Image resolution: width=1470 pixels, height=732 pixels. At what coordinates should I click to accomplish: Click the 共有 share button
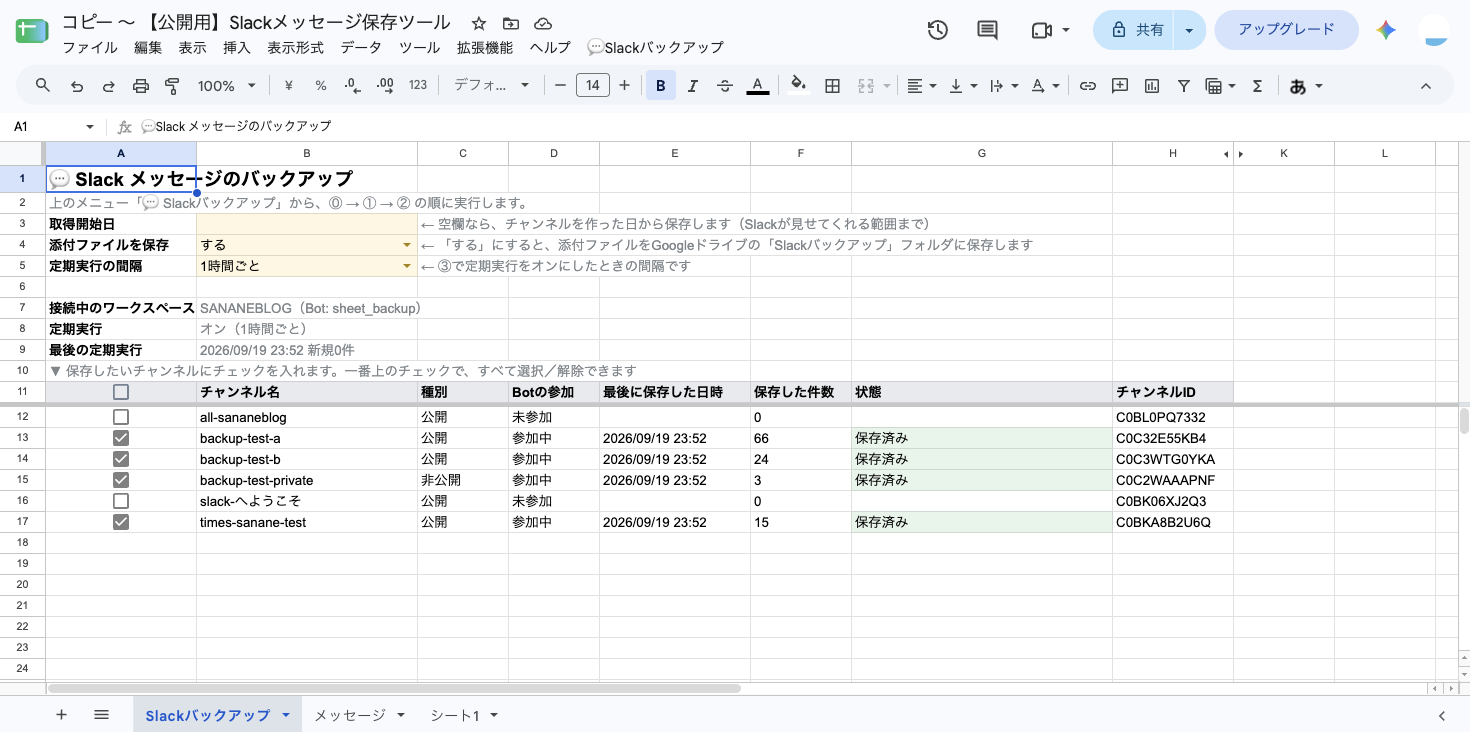pyautogui.click(x=1135, y=30)
